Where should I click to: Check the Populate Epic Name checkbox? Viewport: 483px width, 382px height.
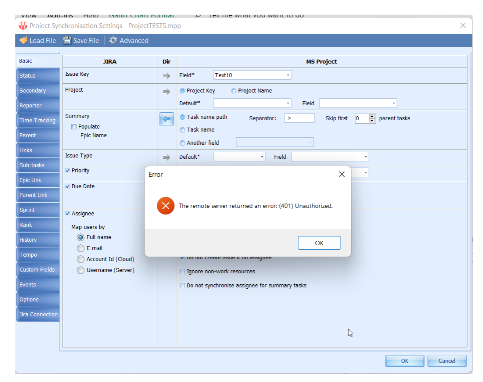pyautogui.click(x=74, y=127)
